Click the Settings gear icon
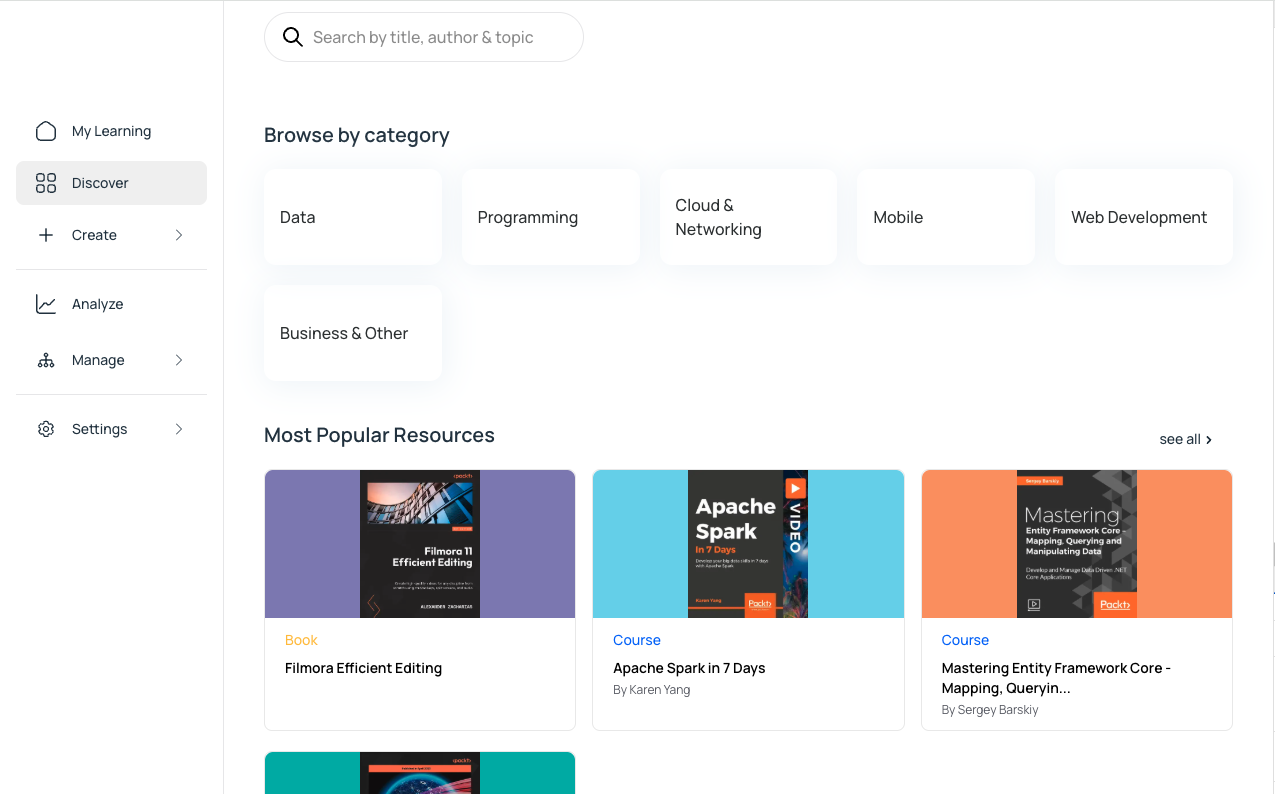The image size is (1275, 794). point(46,429)
